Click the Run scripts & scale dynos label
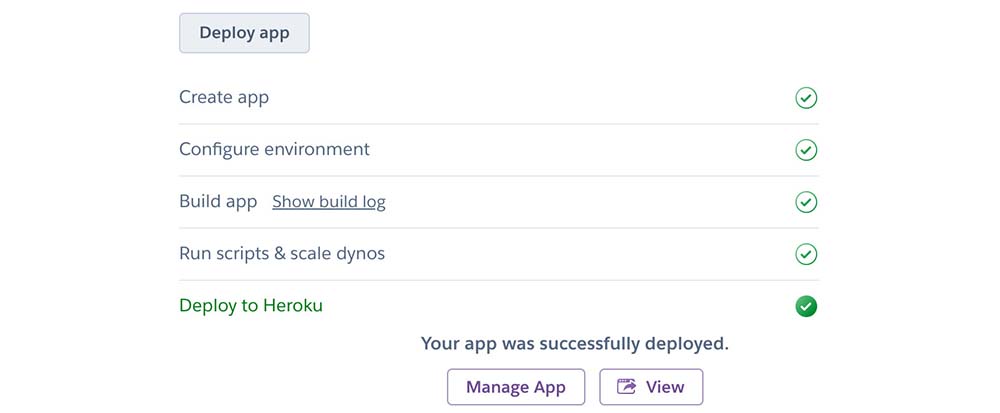This screenshot has height=413, width=1000. coord(282,254)
